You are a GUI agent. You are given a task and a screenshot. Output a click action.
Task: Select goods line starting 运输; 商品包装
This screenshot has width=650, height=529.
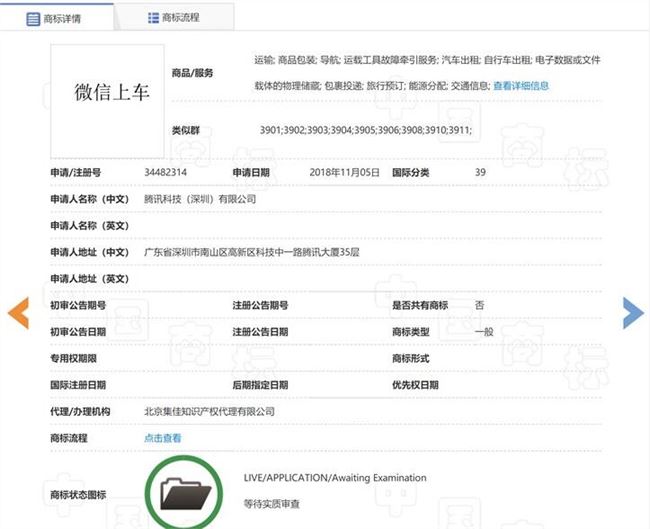tap(427, 60)
